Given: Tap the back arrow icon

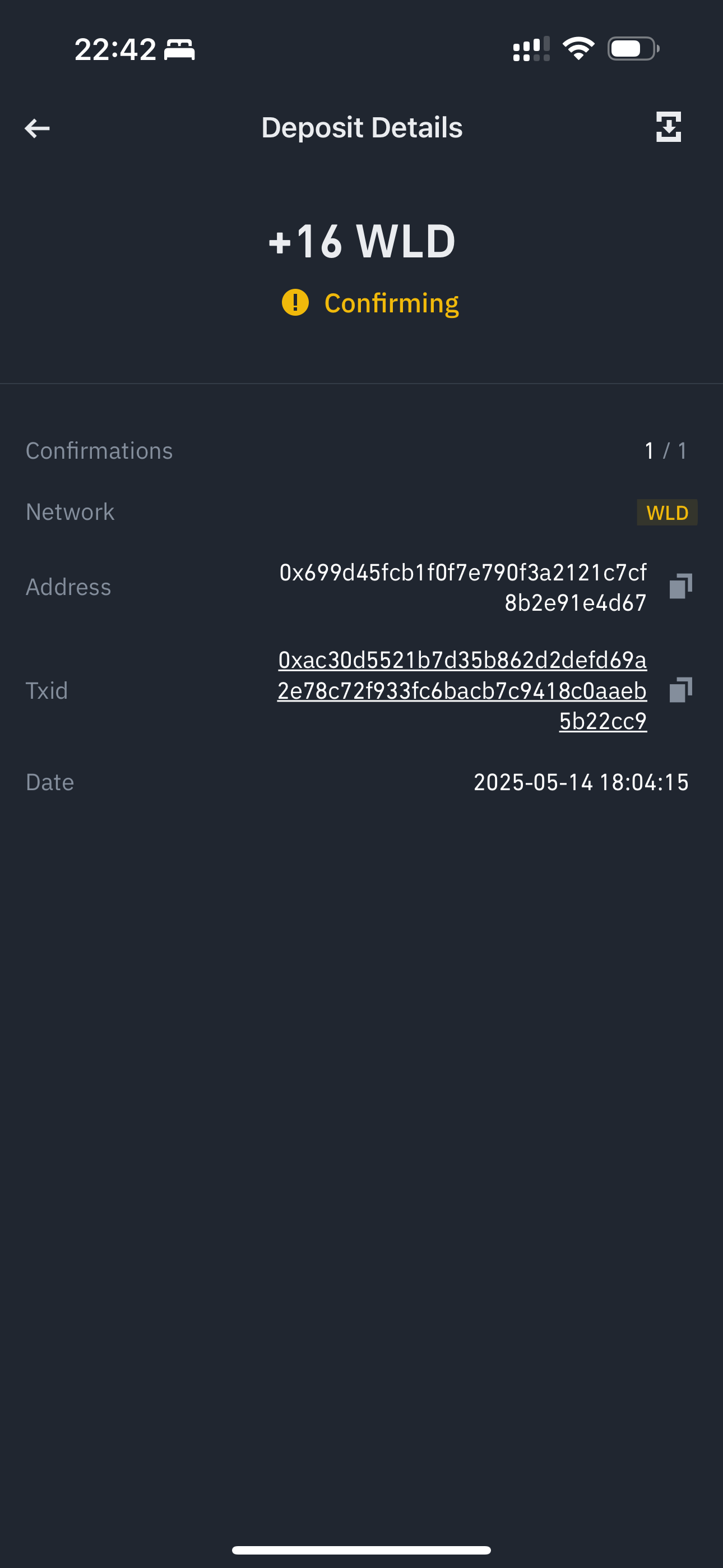Looking at the screenshot, I should (37, 128).
